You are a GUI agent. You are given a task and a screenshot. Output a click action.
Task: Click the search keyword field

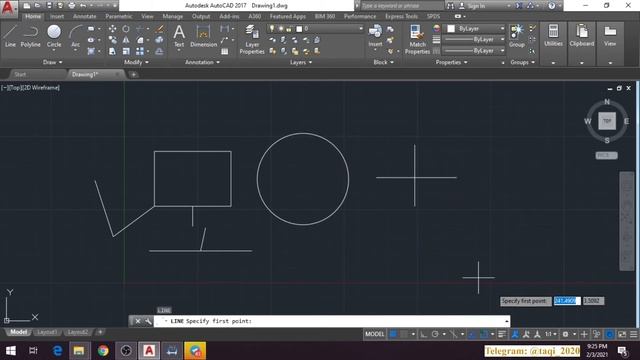(x=401, y=6)
